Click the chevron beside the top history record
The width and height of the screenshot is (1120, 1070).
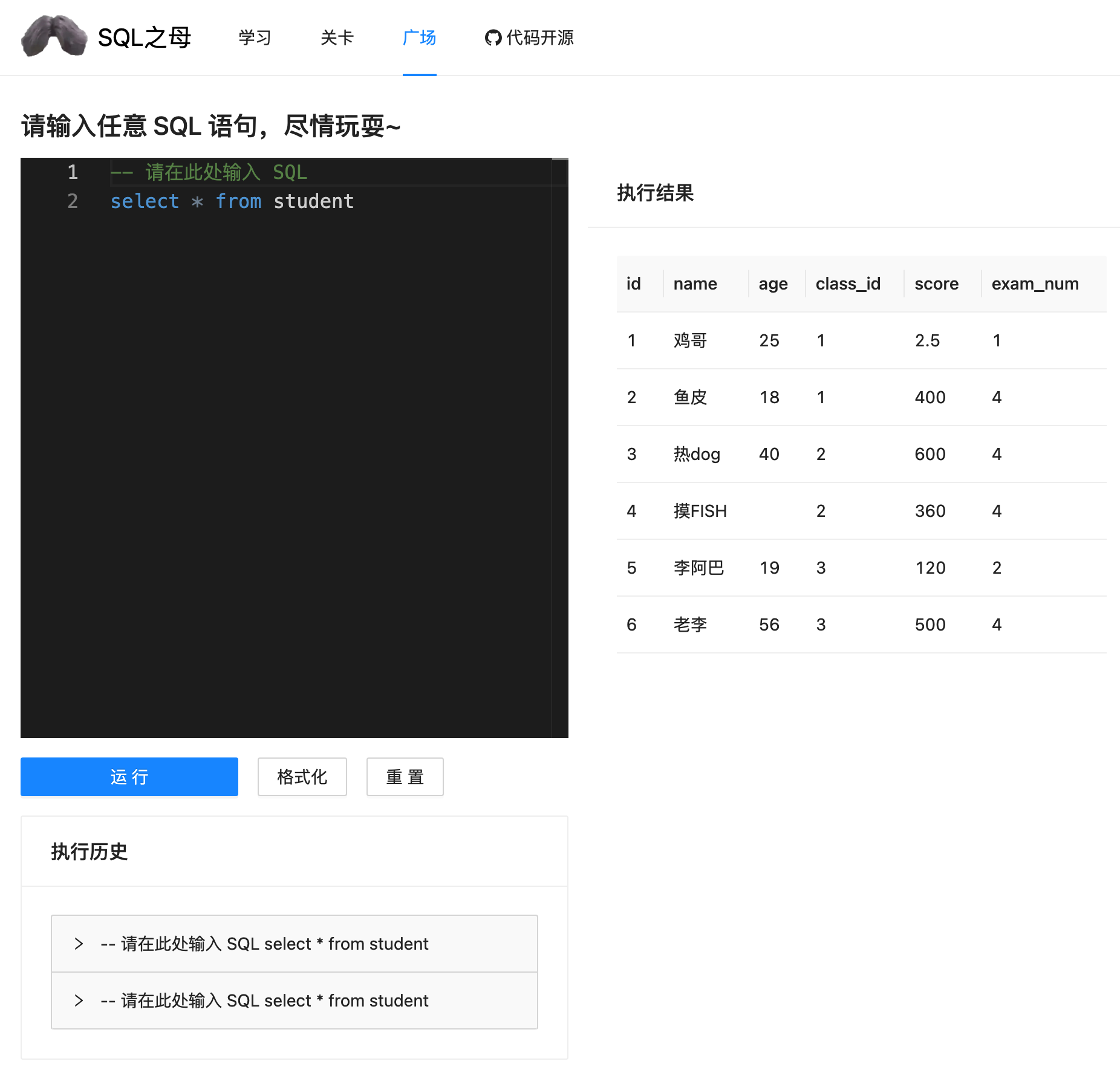coord(79,944)
